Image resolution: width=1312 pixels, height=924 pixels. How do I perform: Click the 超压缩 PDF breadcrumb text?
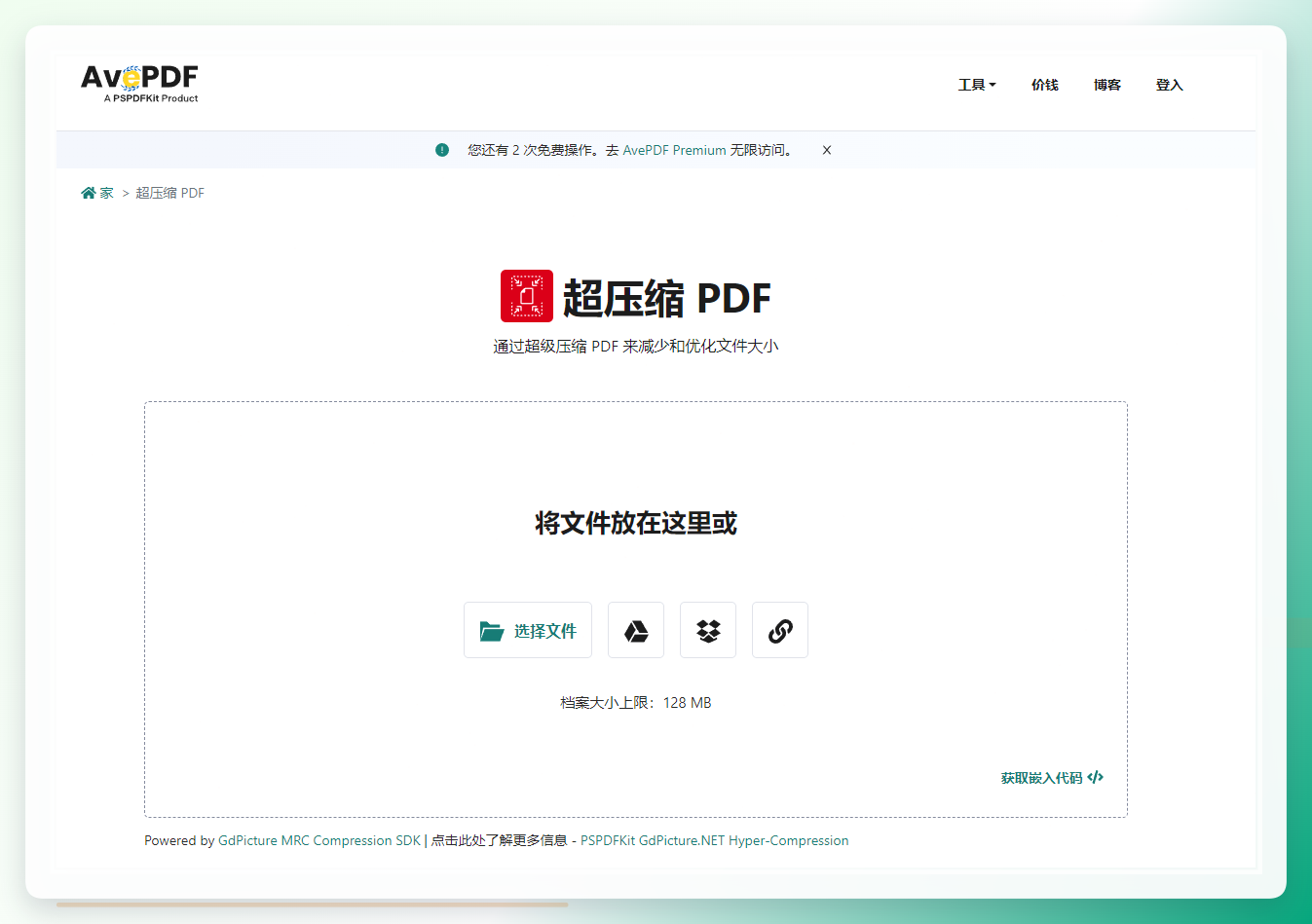[x=169, y=193]
